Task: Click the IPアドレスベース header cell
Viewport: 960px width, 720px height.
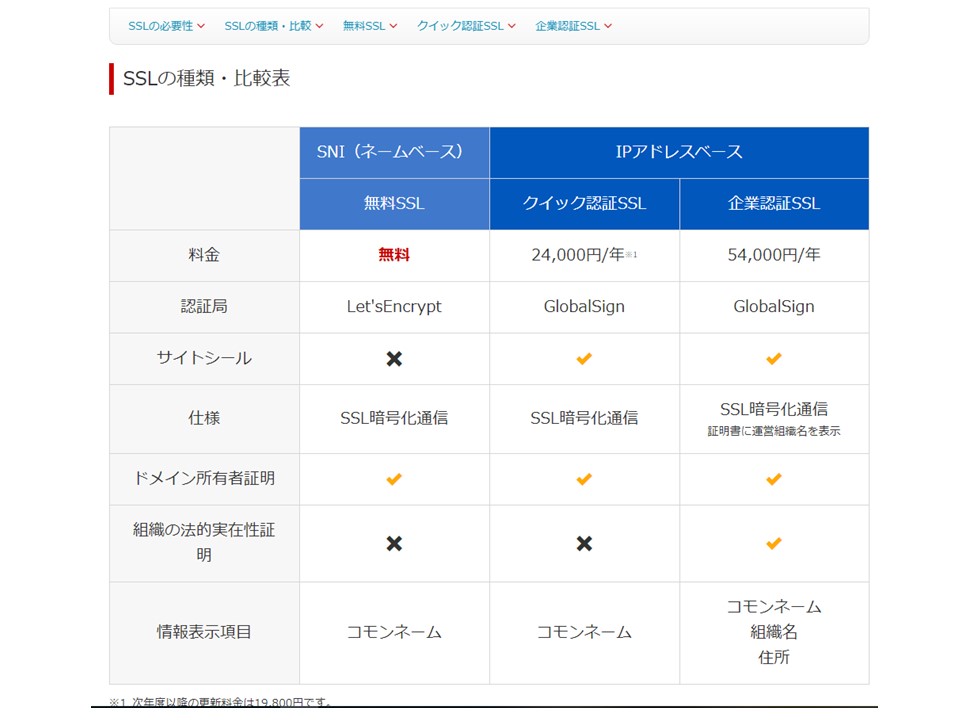Action: pos(679,152)
